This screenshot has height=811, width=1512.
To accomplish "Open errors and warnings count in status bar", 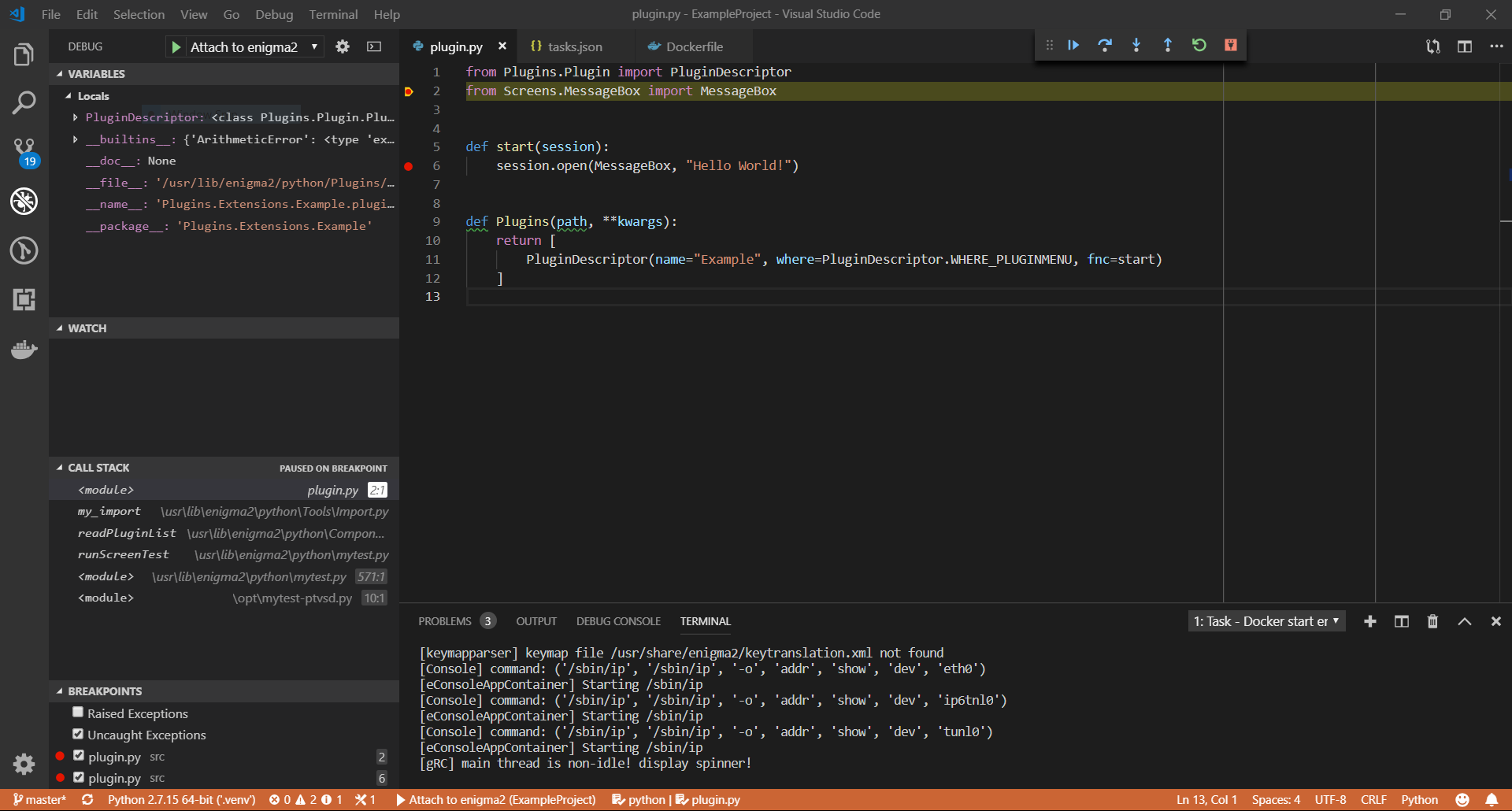I will [x=306, y=800].
